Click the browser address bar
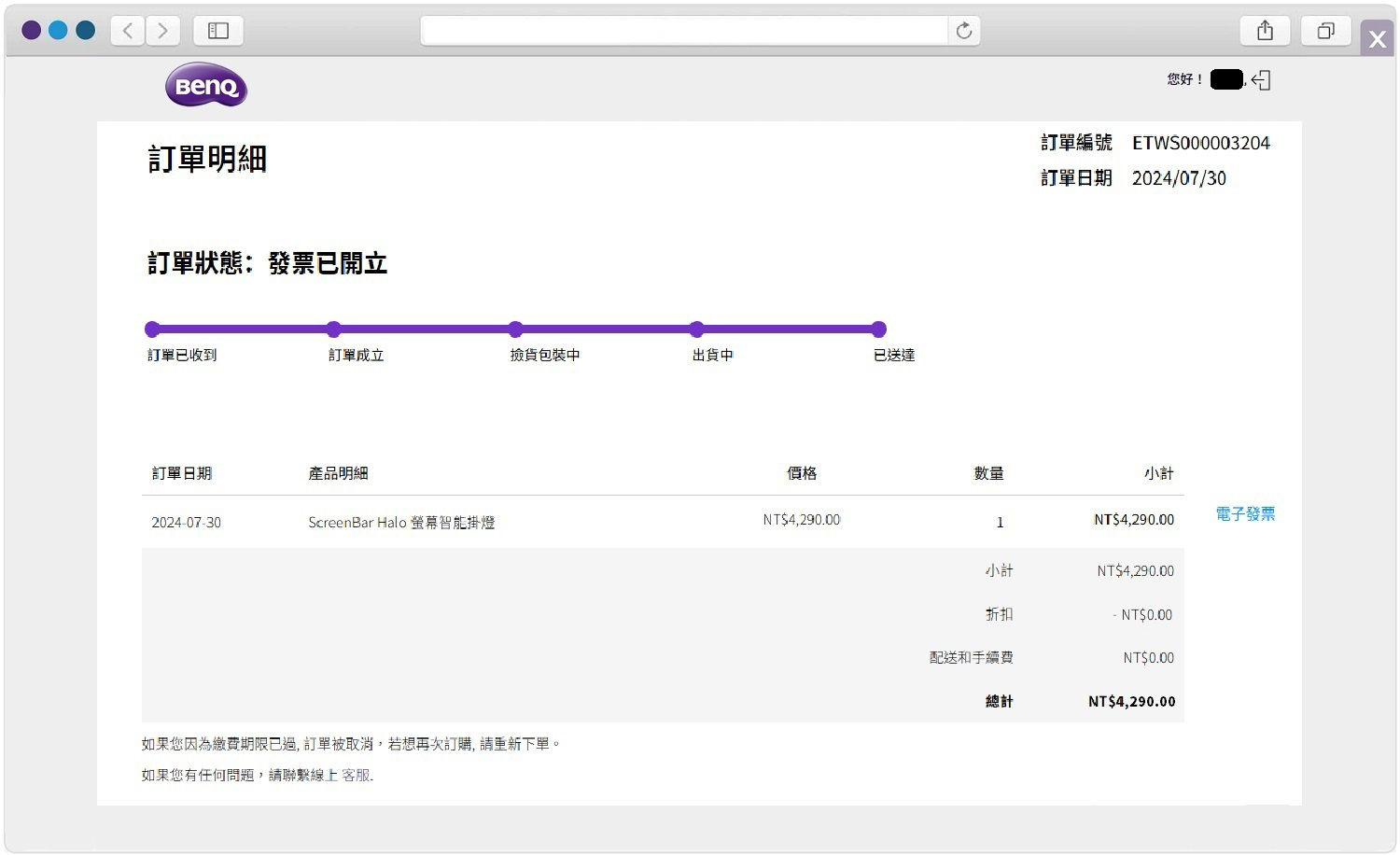1400x855 pixels. click(x=684, y=31)
